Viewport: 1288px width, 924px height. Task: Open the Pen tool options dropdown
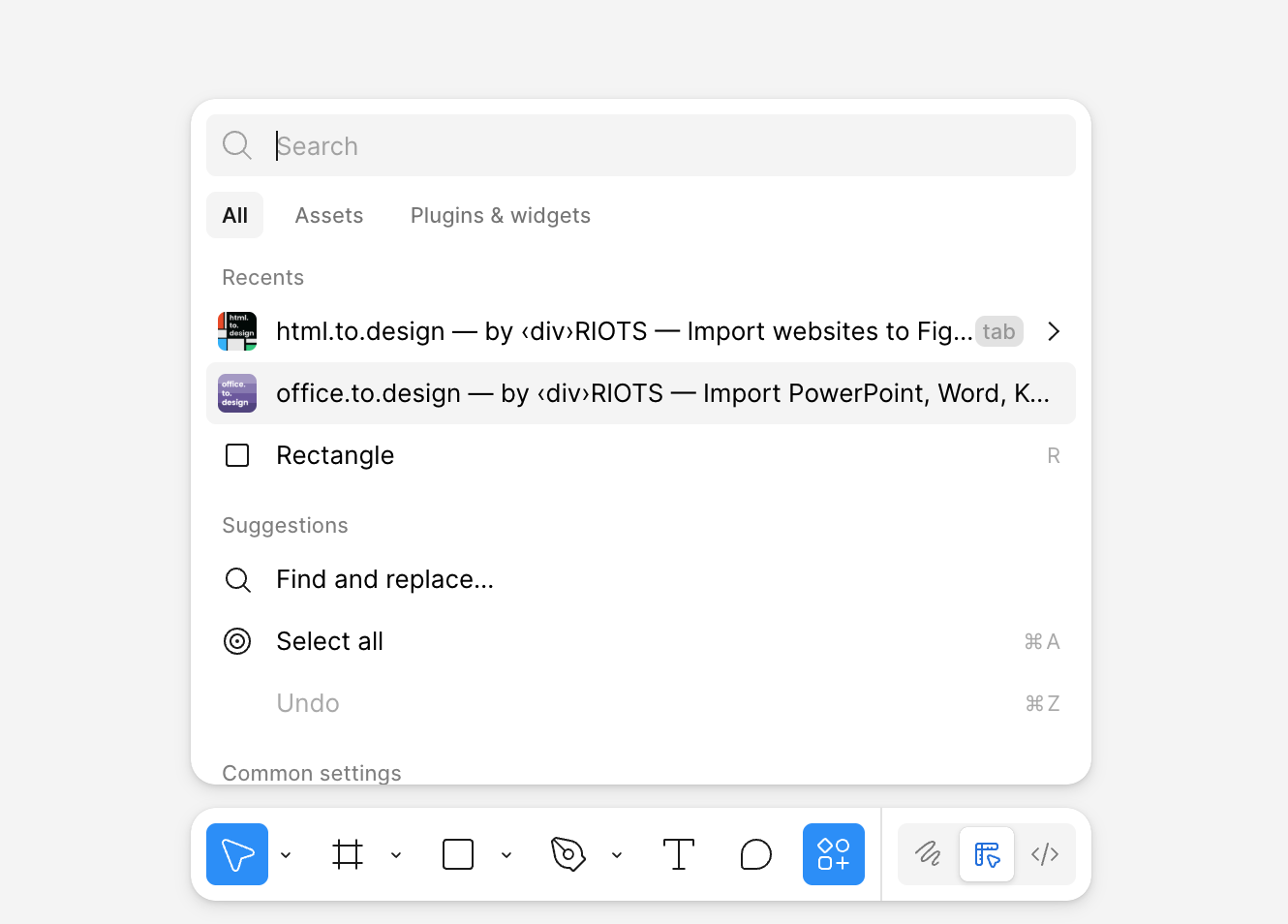(617, 855)
